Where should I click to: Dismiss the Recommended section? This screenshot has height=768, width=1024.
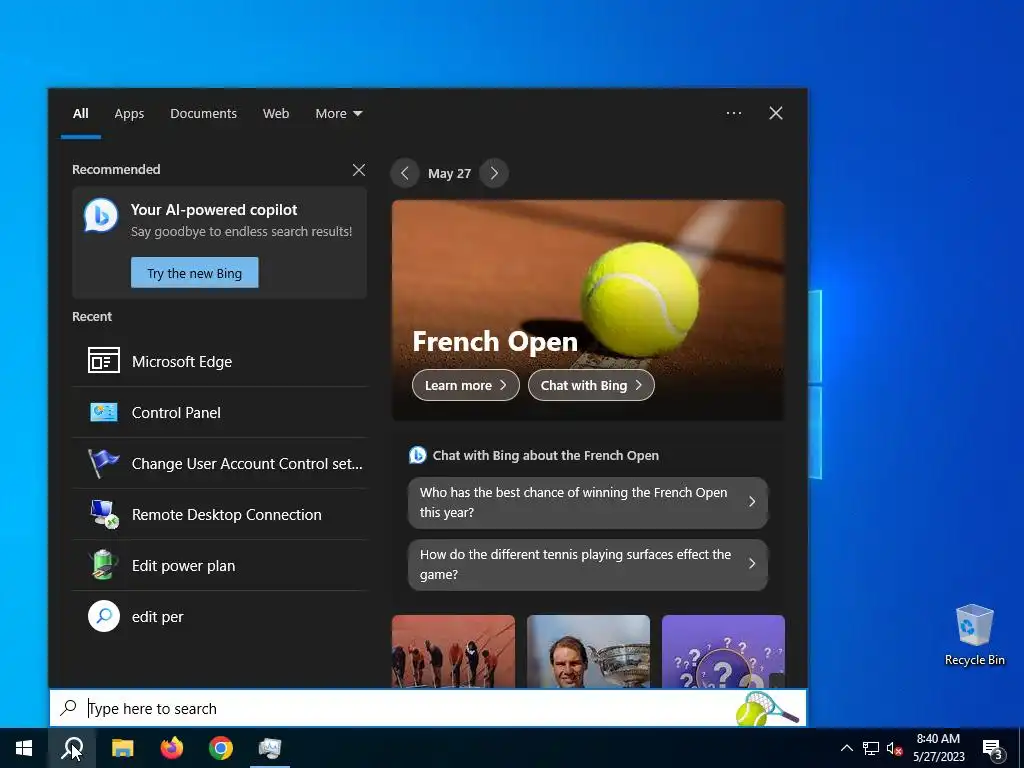[359, 170]
